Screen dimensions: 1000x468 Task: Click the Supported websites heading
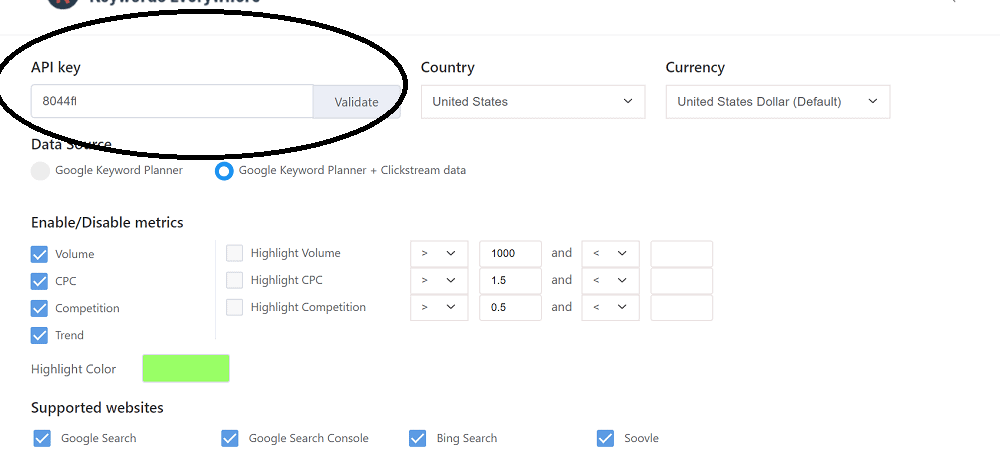(97, 407)
